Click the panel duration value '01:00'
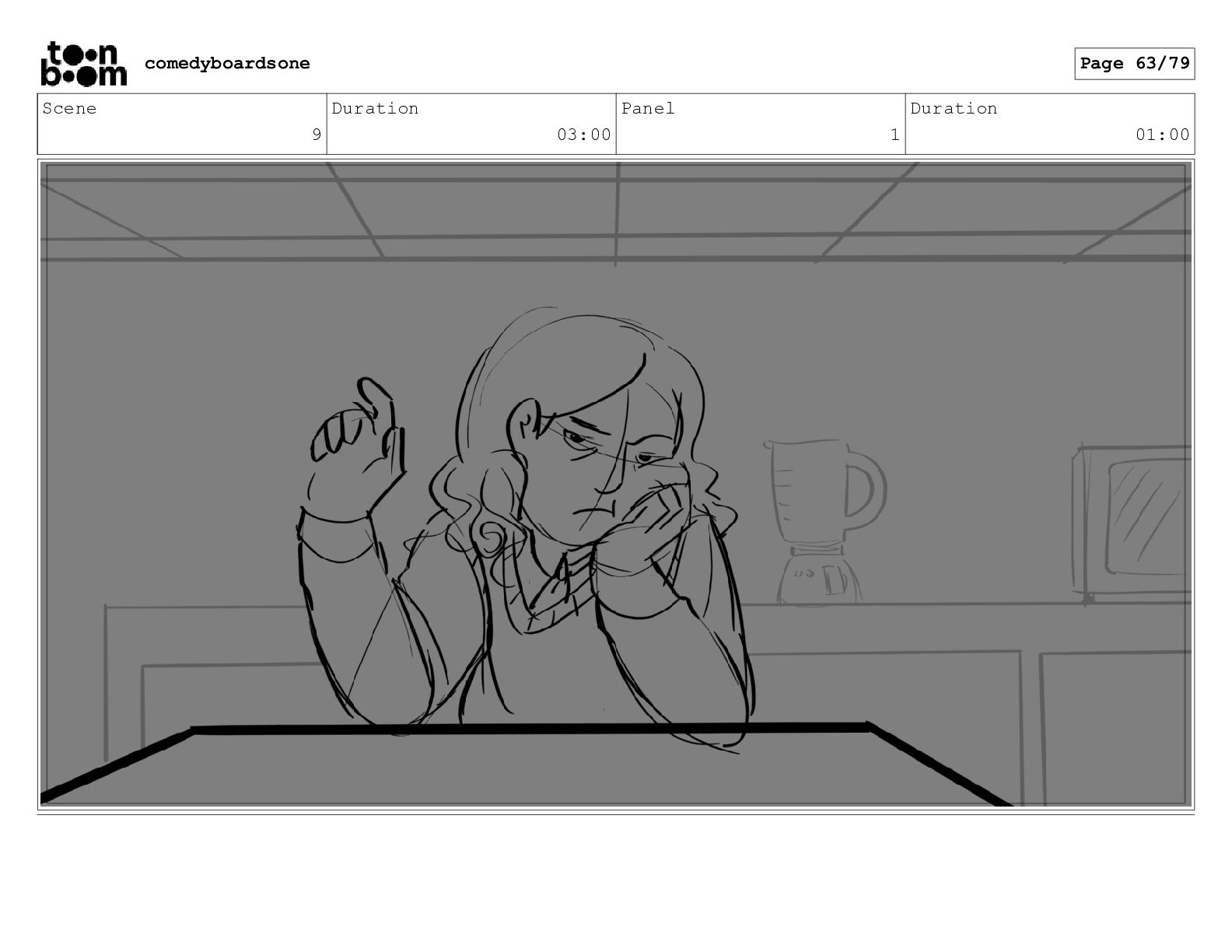This screenshot has height=952, width=1232. pyautogui.click(x=1163, y=135)
